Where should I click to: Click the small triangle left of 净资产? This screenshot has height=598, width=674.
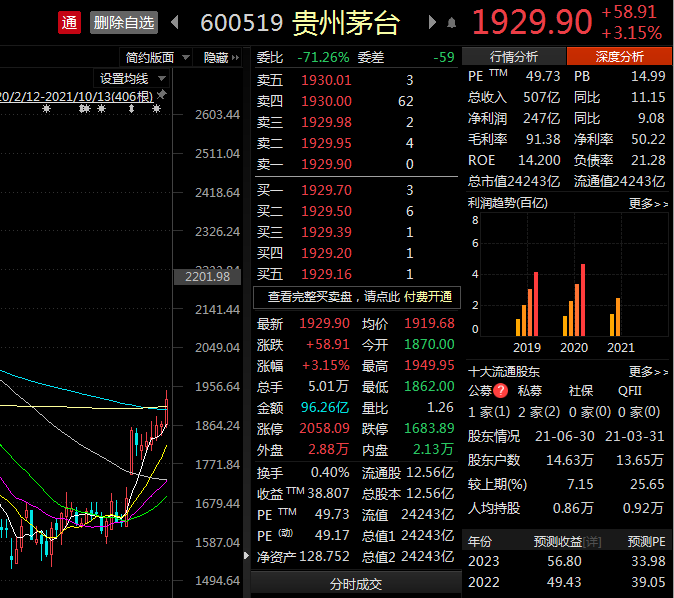tap(246, 555)
